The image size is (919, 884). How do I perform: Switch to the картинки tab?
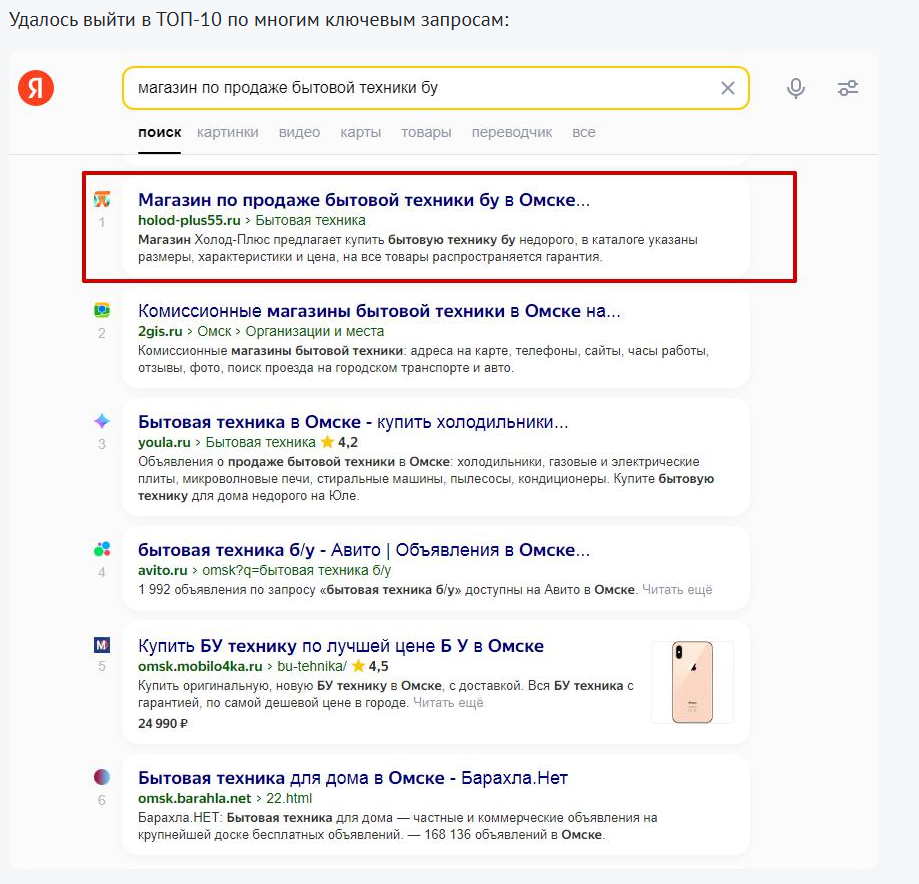(227, 132)
